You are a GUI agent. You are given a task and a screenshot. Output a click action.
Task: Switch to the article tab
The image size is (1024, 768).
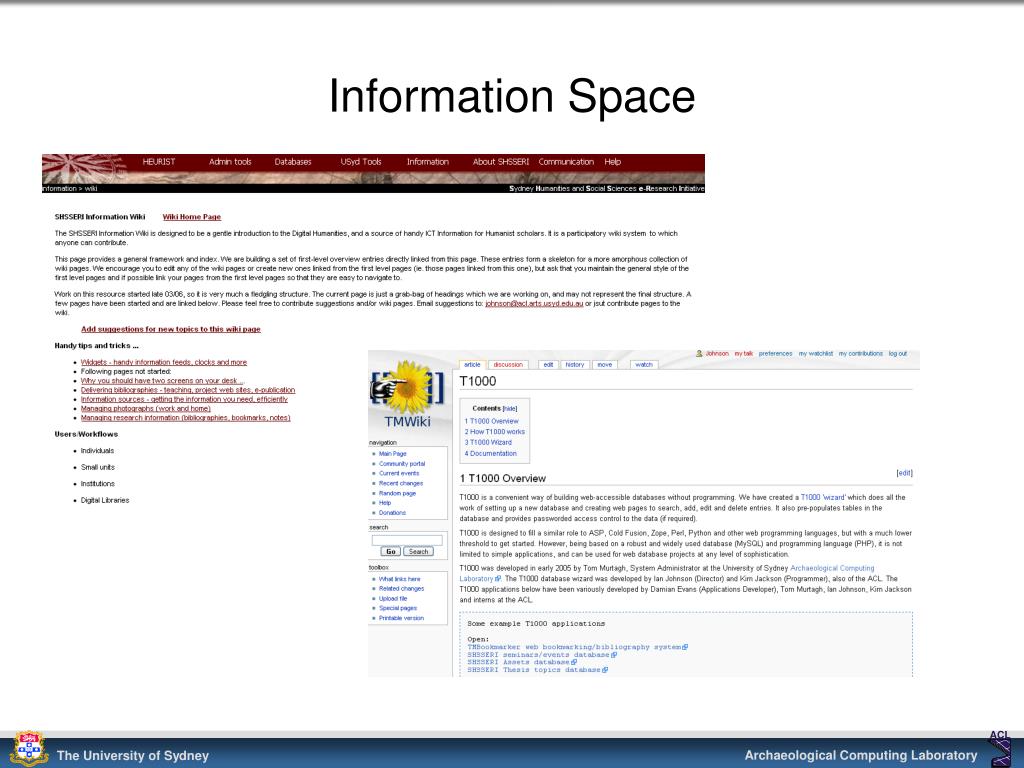point(472,365)
